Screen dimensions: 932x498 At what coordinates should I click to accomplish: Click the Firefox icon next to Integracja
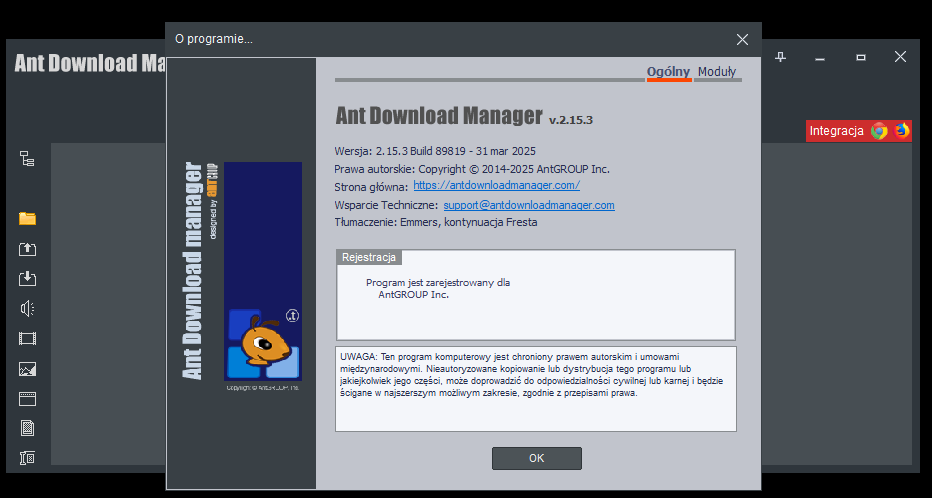[902, 131]
